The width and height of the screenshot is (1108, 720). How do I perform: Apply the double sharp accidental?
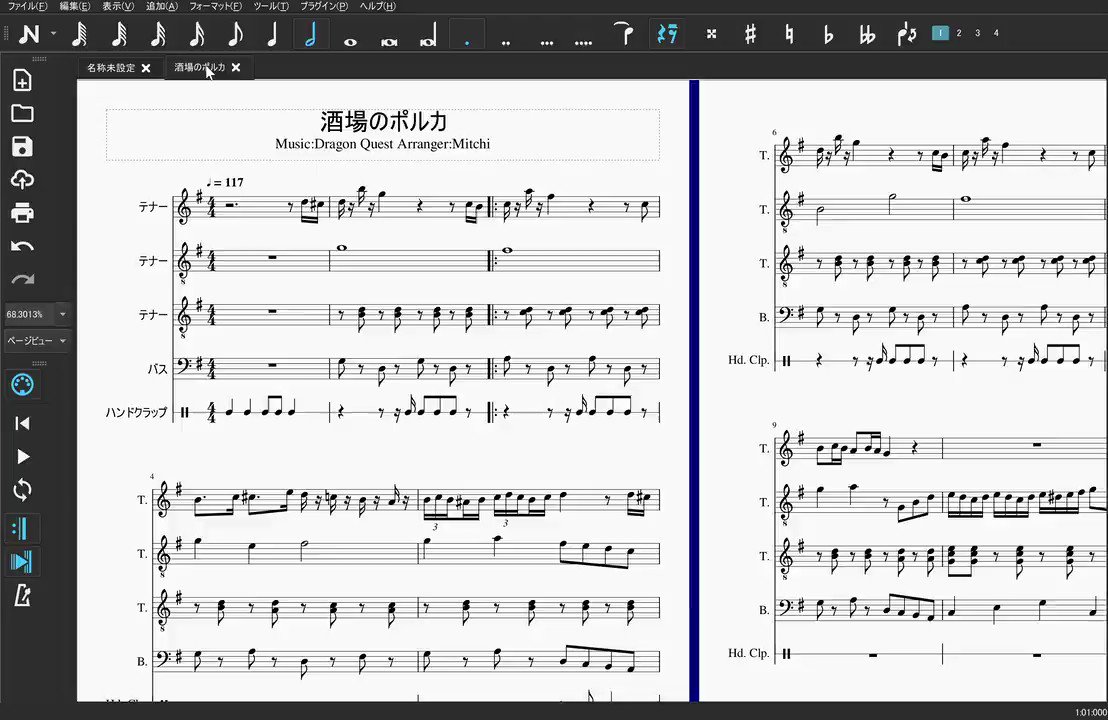tap(712, 33)
